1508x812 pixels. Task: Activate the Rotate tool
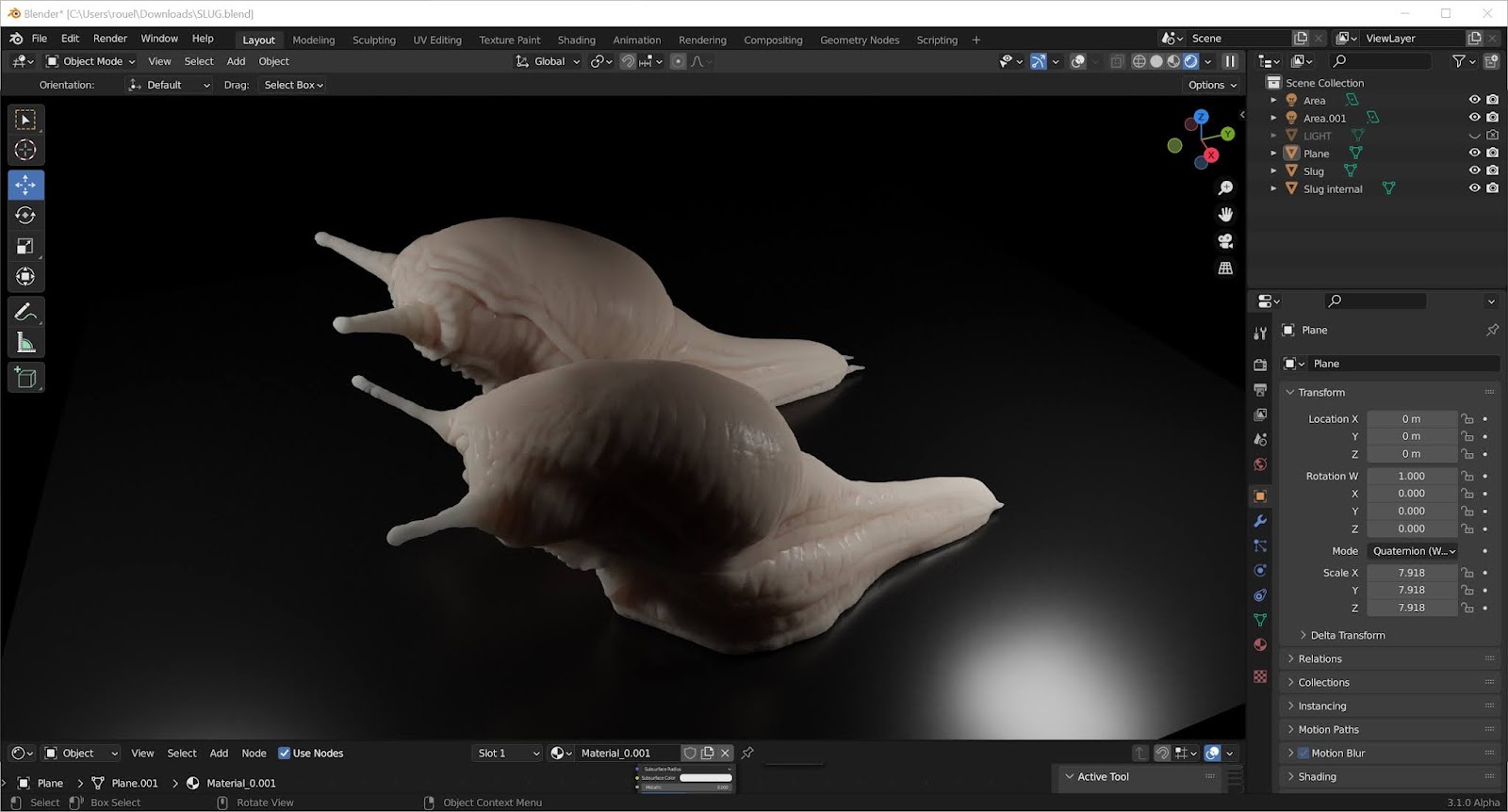point(25,216)
